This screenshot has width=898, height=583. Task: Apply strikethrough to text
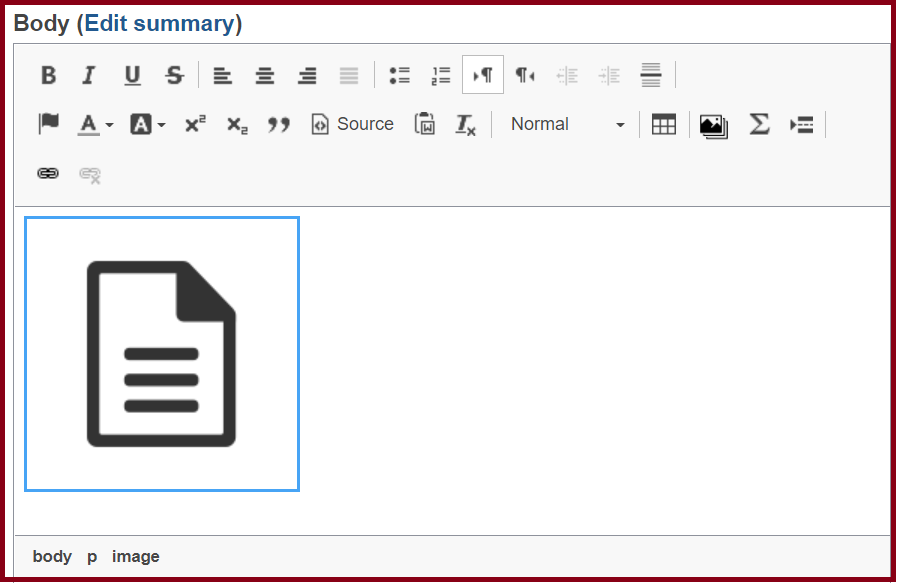coord(174,75)
